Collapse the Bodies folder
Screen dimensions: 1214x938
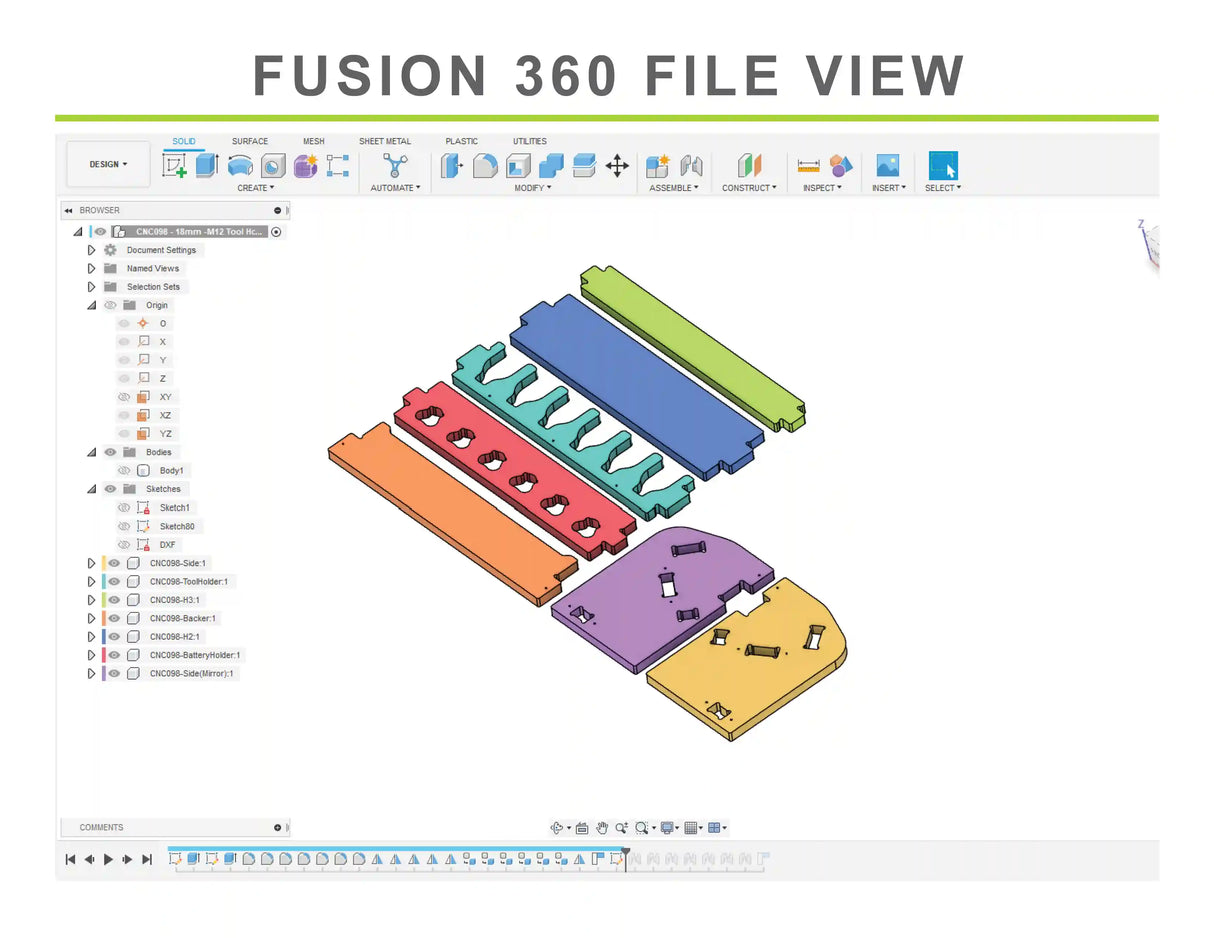tap(92, 452)
